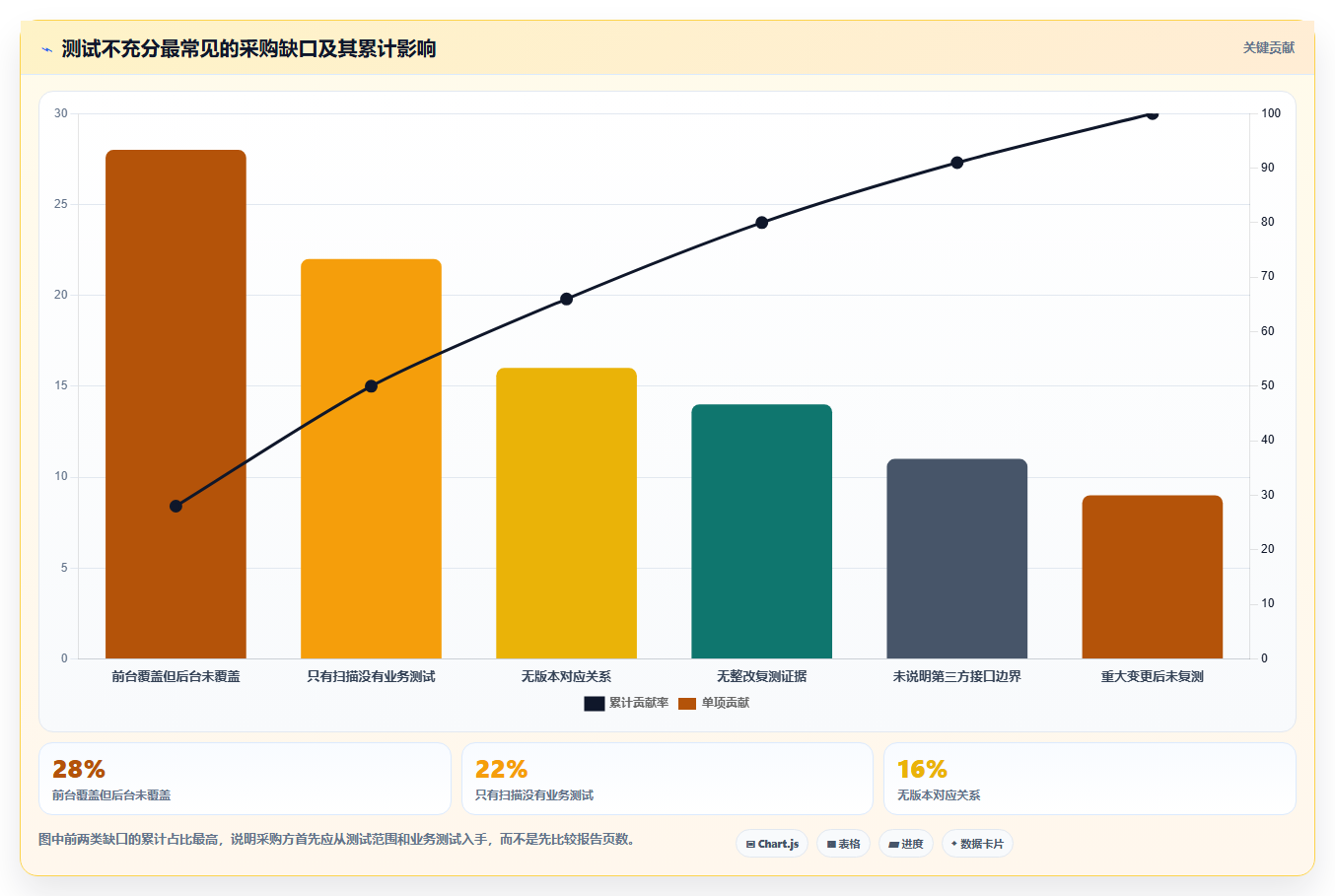The image size is (1335, 896).
Task: Click the lightning icon beside the chart title
Action: (46, 48)
